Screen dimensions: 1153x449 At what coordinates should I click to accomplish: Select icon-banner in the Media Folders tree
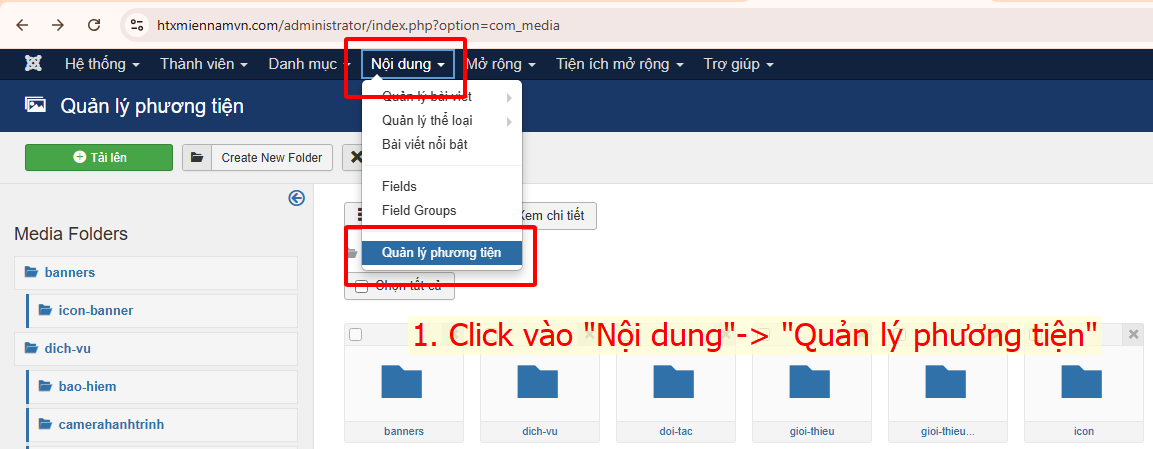(162, 311)
